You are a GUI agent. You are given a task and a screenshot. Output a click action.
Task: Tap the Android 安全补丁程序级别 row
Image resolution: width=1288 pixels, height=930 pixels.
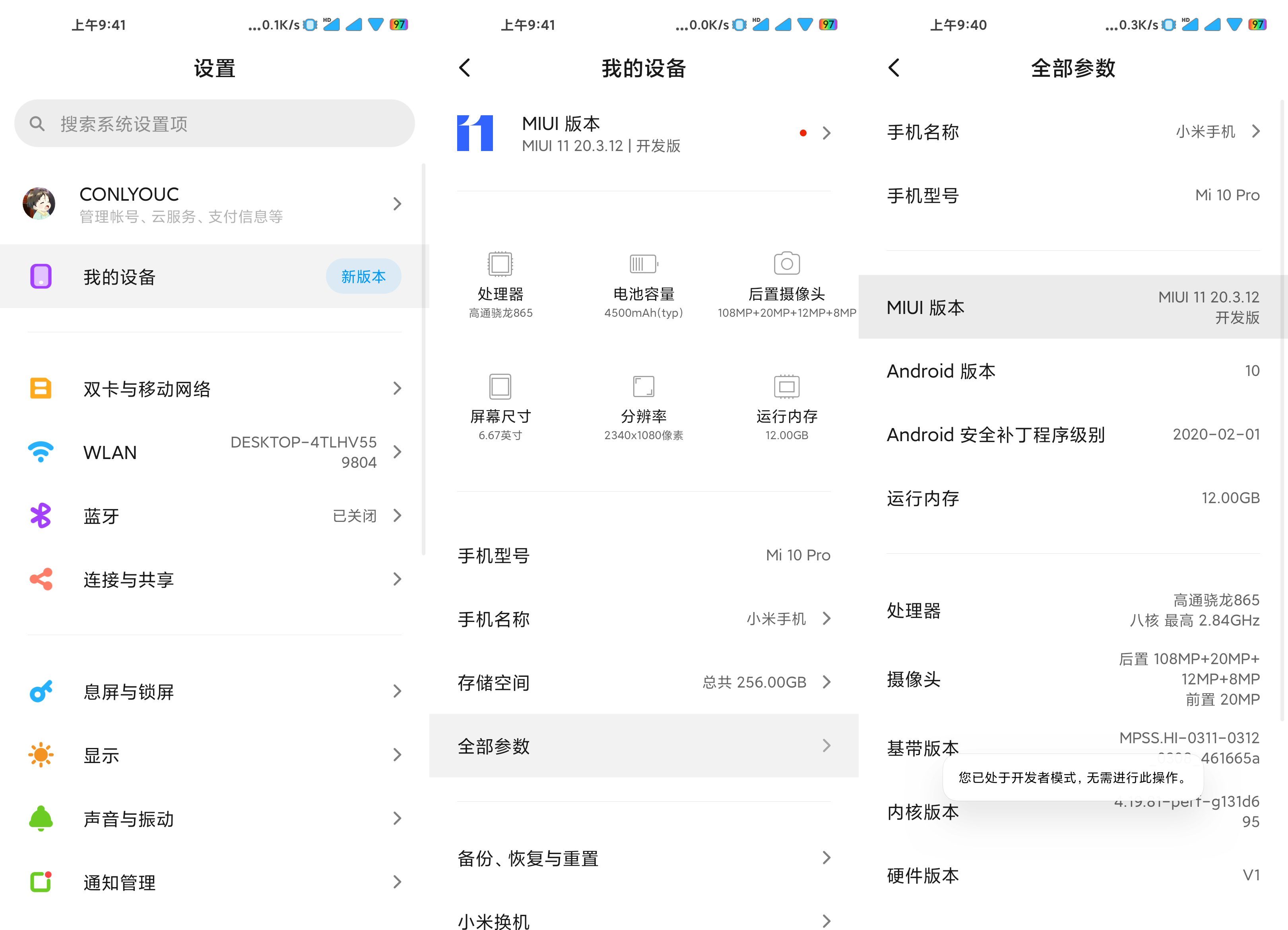1073,434
